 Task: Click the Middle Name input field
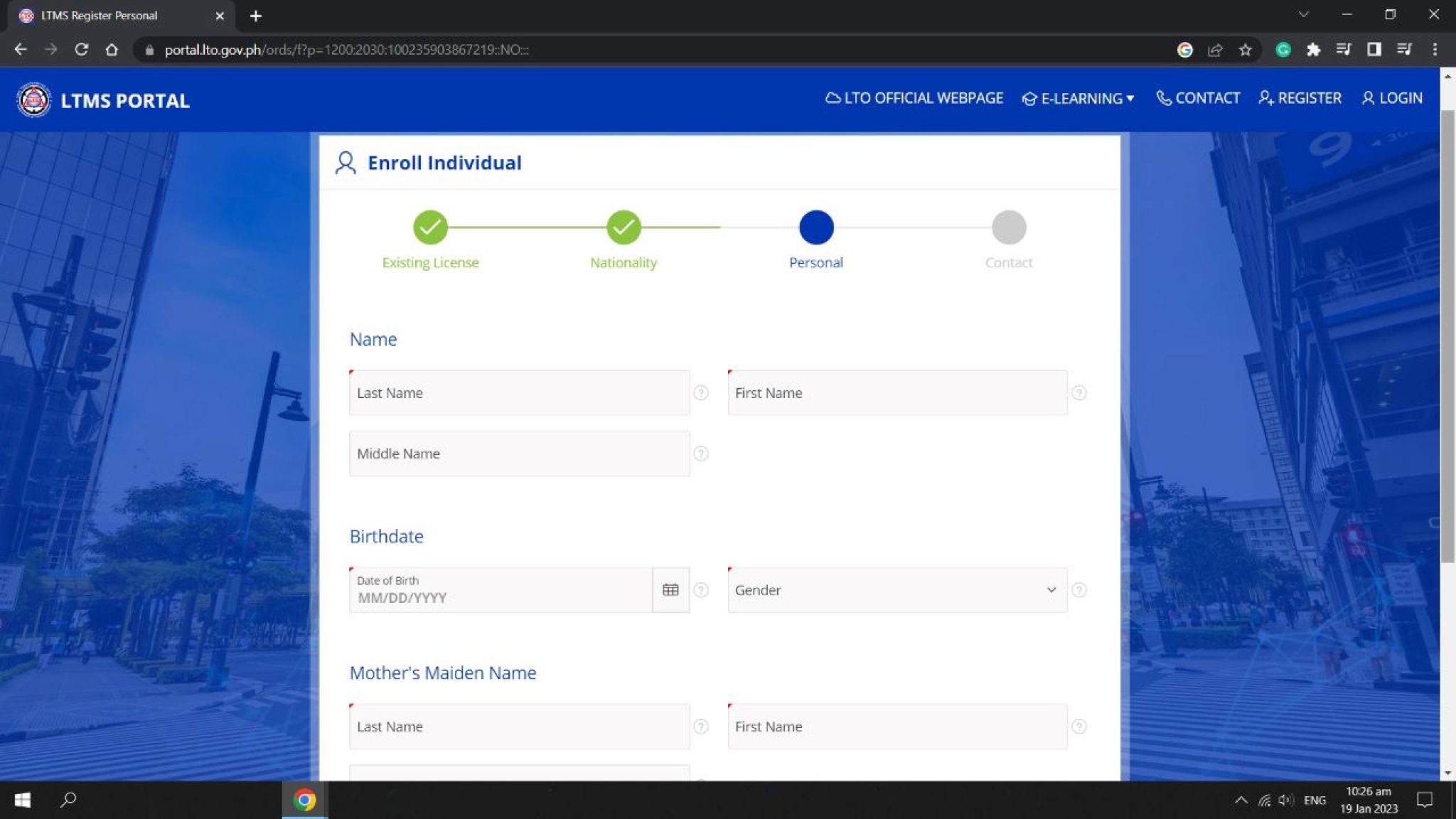[519, 454]
